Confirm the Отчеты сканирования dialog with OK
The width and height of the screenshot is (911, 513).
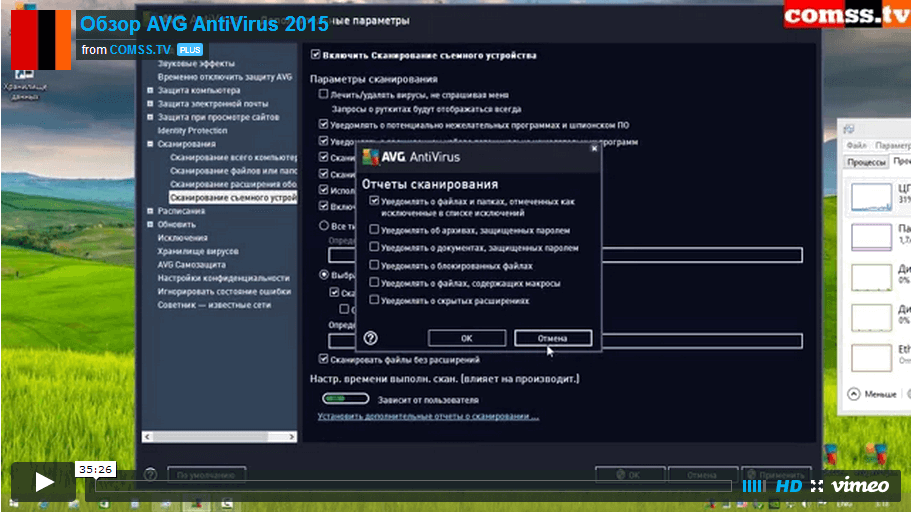click(x=467, y=338)
